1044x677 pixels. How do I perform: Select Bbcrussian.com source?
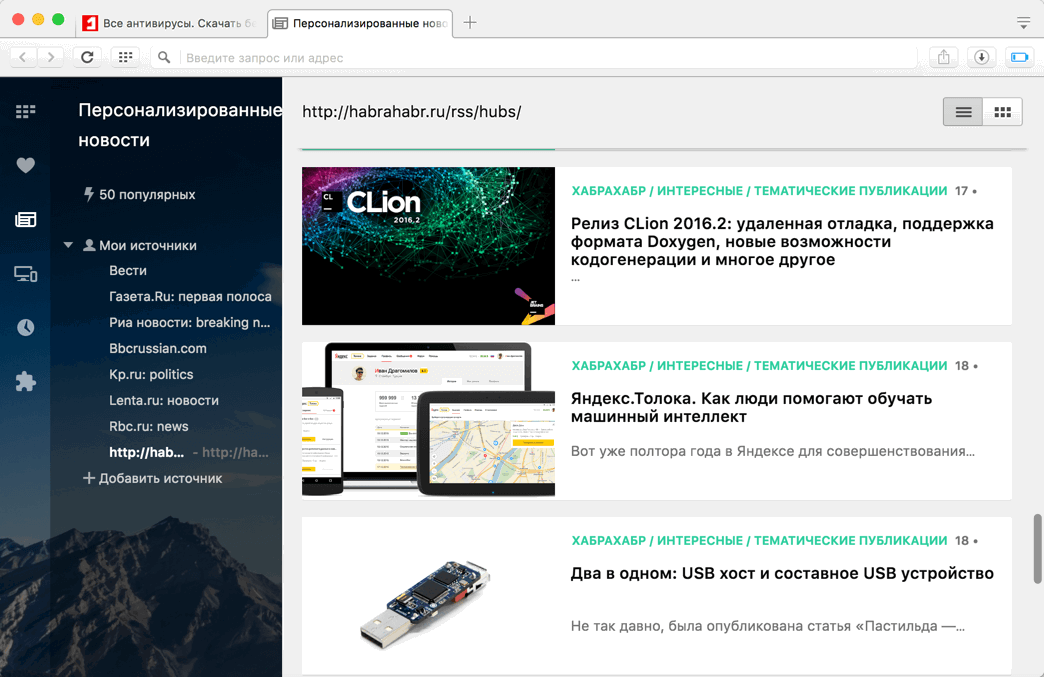[x=158, y=348]
